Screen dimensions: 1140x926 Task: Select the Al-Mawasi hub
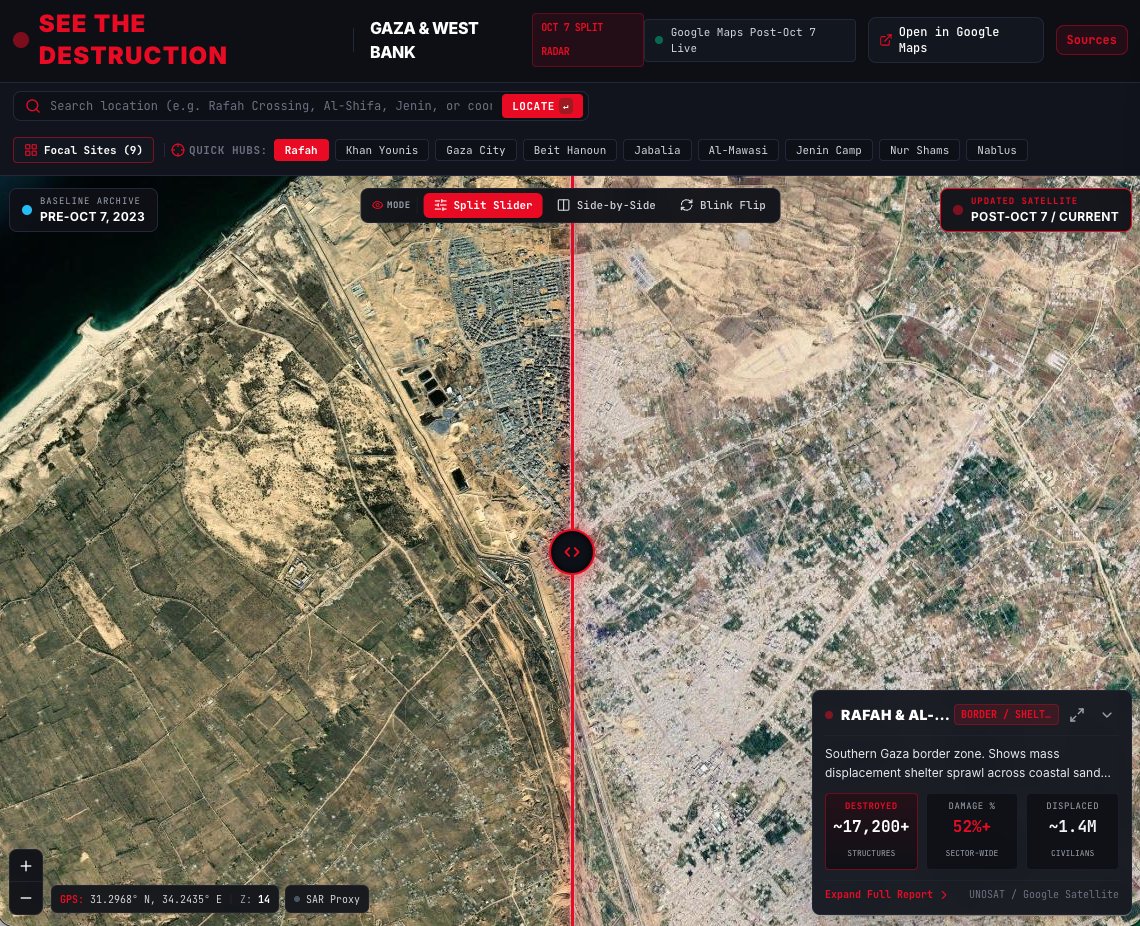pyautogui.click(x=738, y=150)
